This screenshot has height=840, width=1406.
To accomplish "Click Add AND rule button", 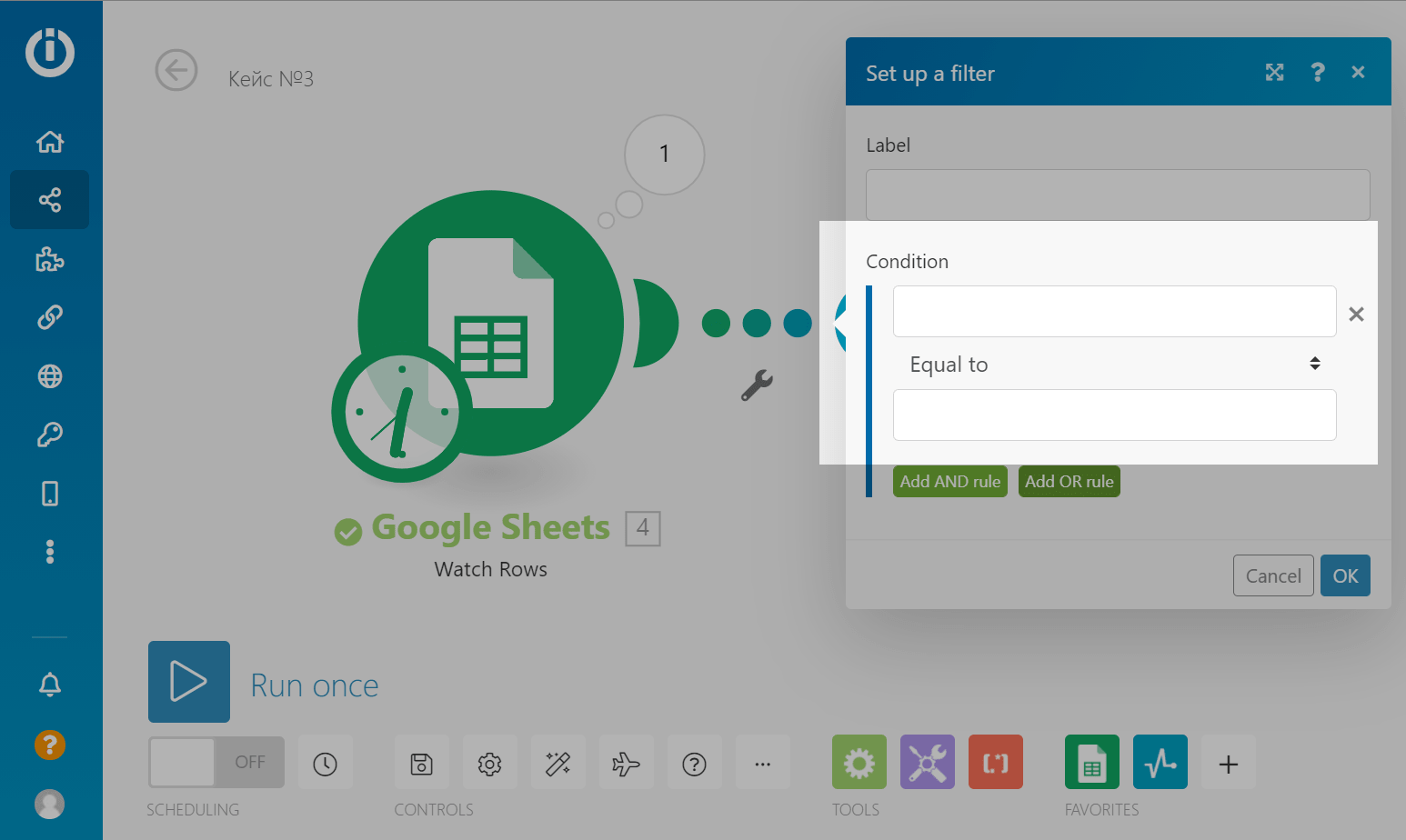I will pos(950,482).
